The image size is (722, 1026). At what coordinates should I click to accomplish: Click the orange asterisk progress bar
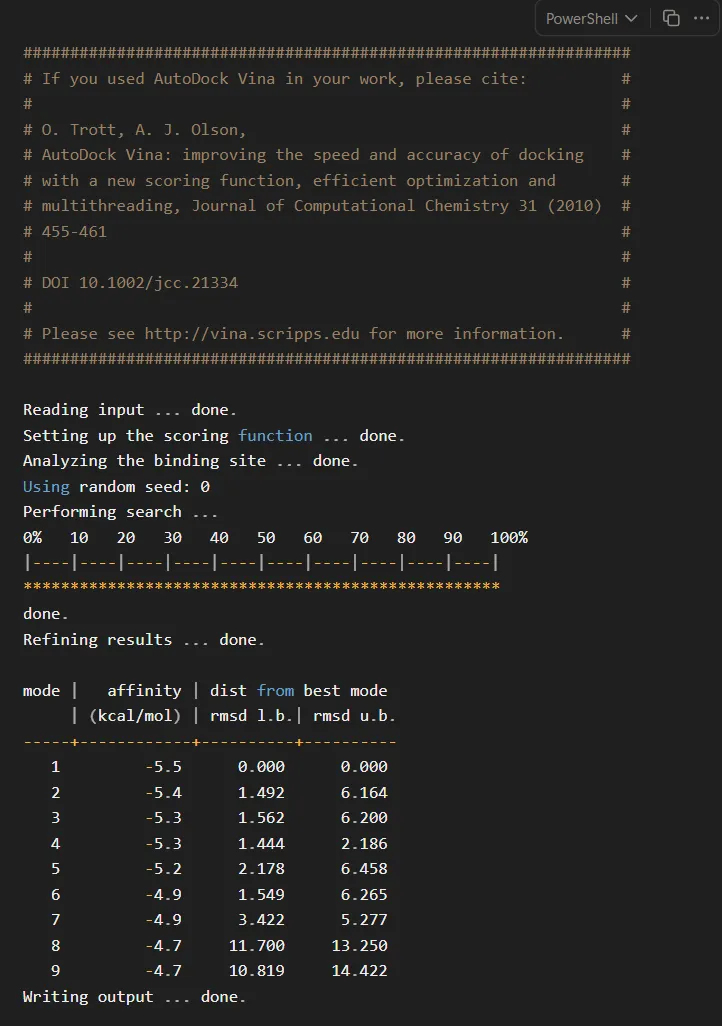261,586
